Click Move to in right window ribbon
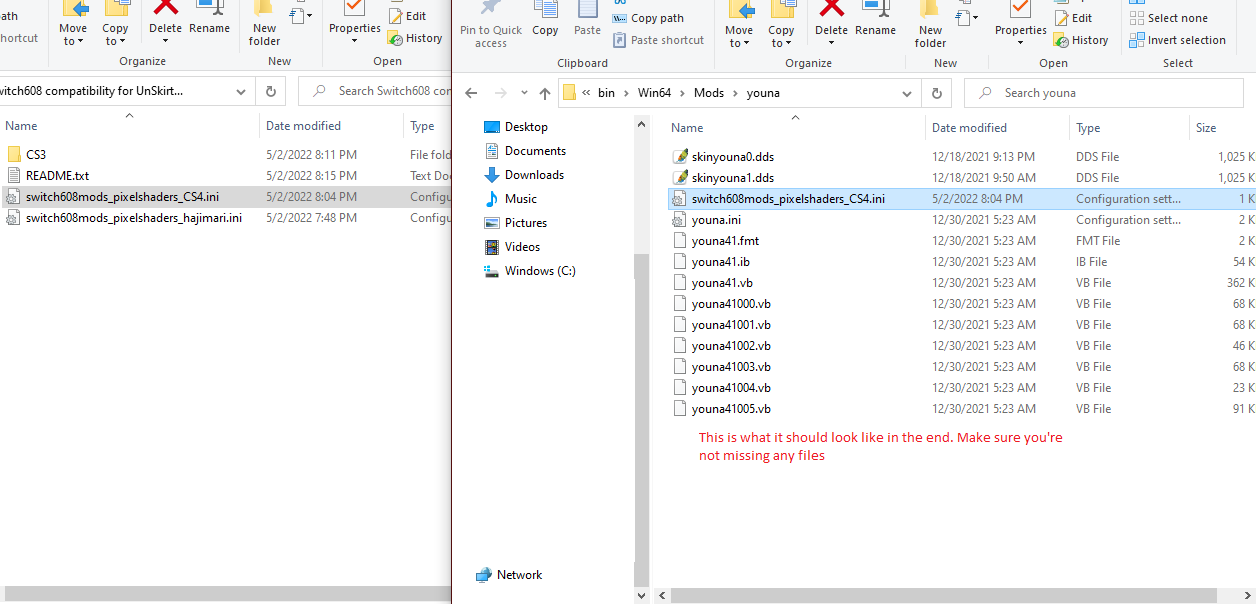Image resolution: width=1256 pixels, height=604 pixels. 740,24
